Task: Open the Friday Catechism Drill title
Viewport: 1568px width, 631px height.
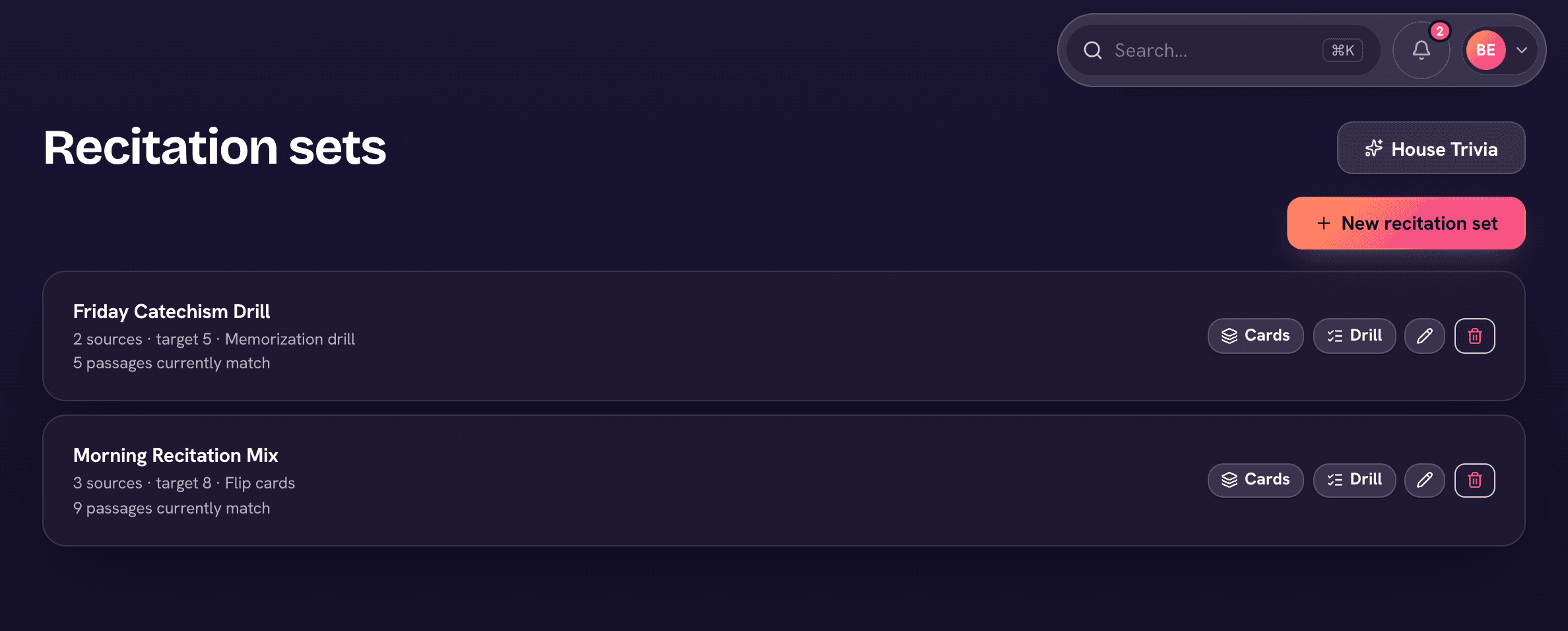Action: pos(172,312)
